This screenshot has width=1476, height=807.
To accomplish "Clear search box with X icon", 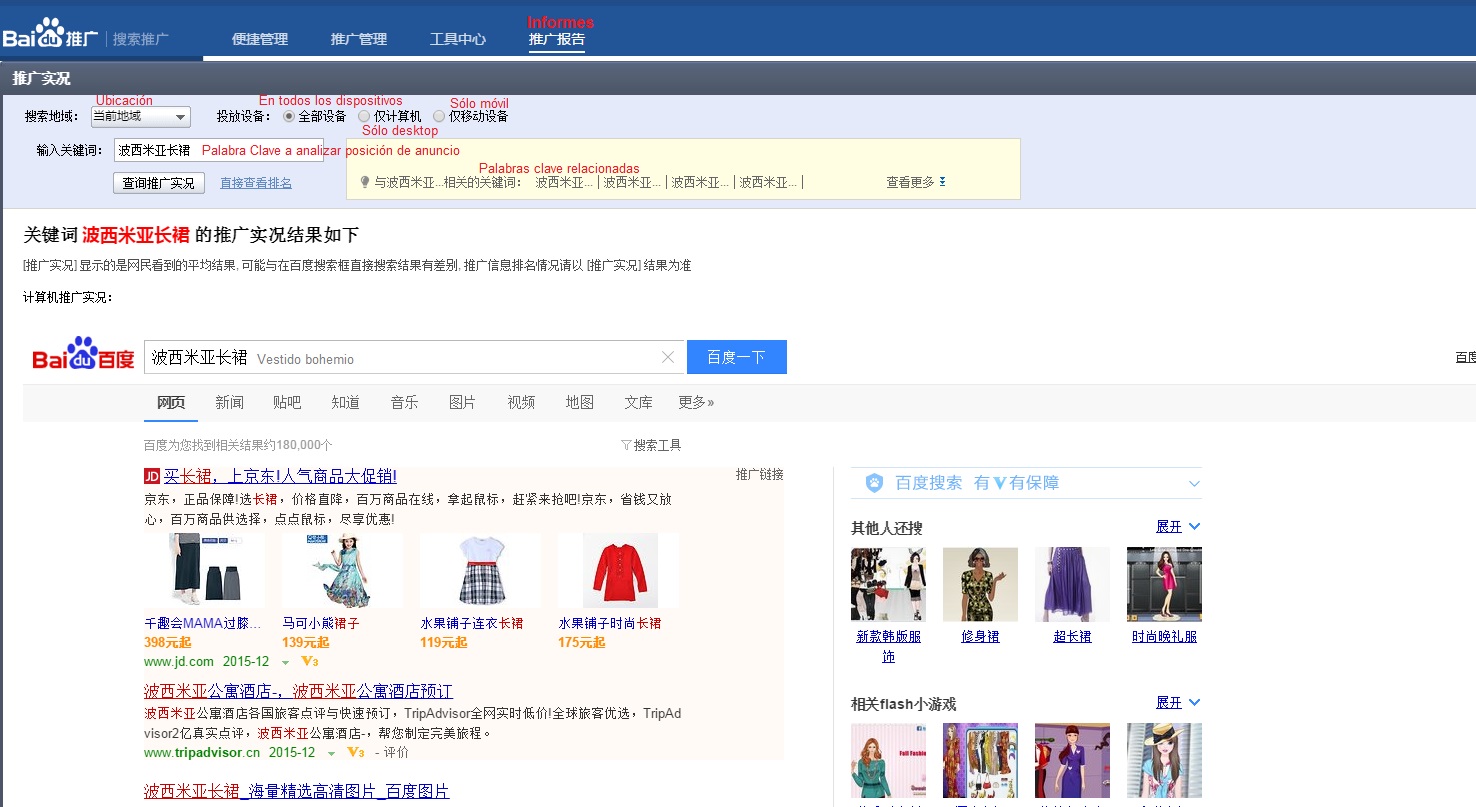I will [668, 358].
